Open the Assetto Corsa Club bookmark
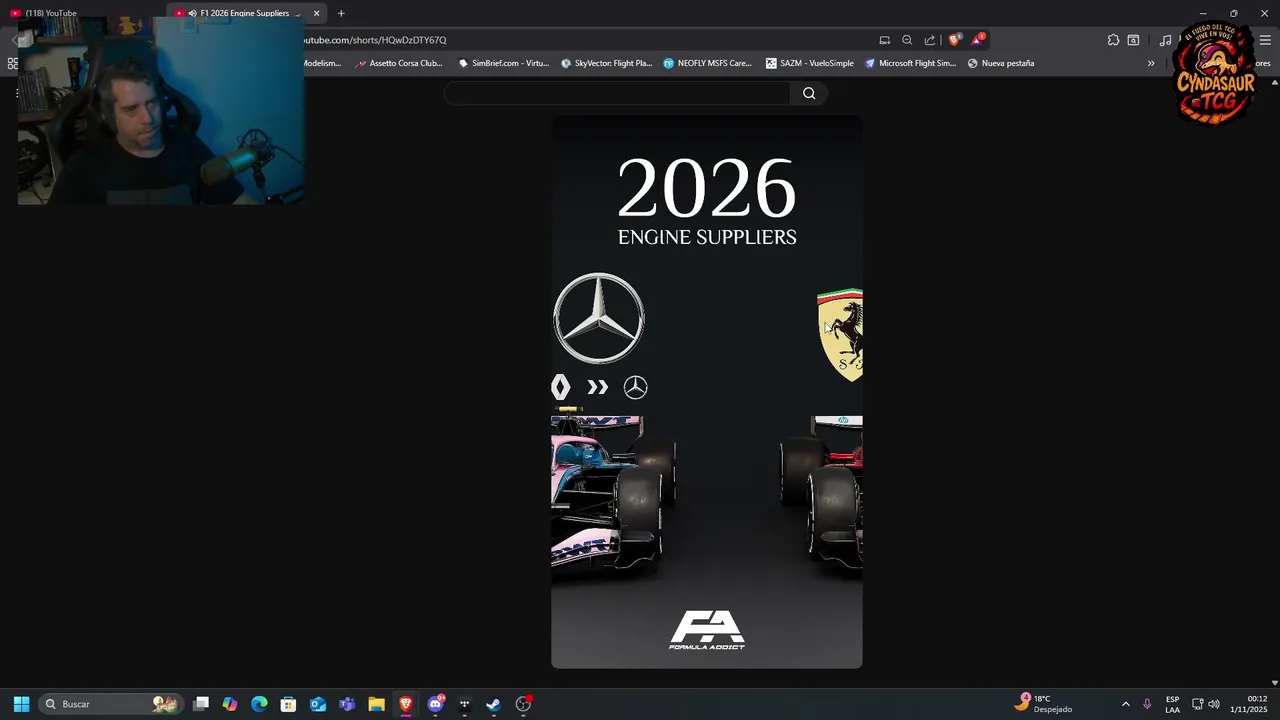This screenshot has width=1280, height=720. (x=399, y=63)
